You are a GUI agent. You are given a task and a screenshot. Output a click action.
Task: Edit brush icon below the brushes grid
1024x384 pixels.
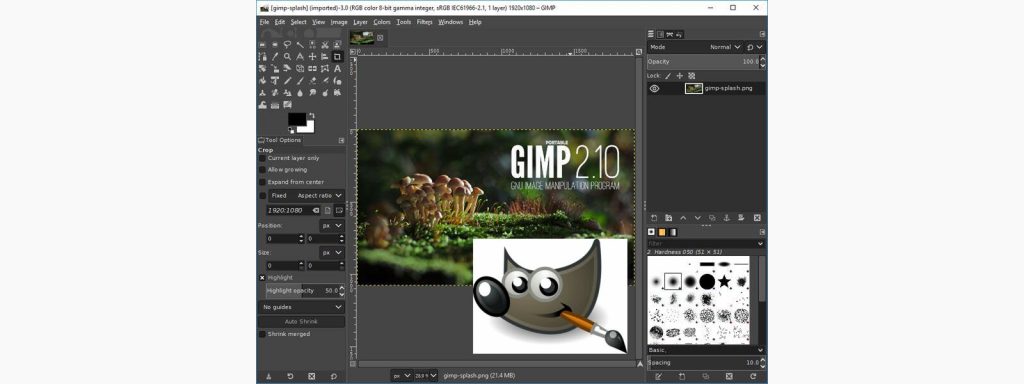click(658, 376)
